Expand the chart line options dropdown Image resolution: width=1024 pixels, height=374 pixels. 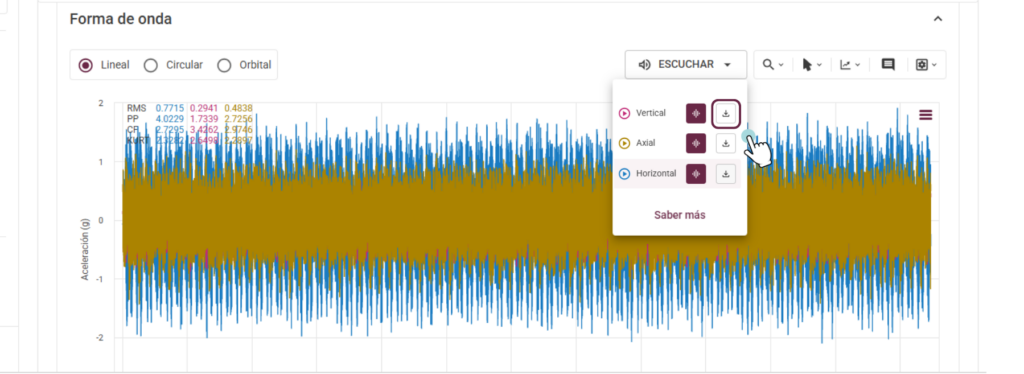tap(850, 65)
